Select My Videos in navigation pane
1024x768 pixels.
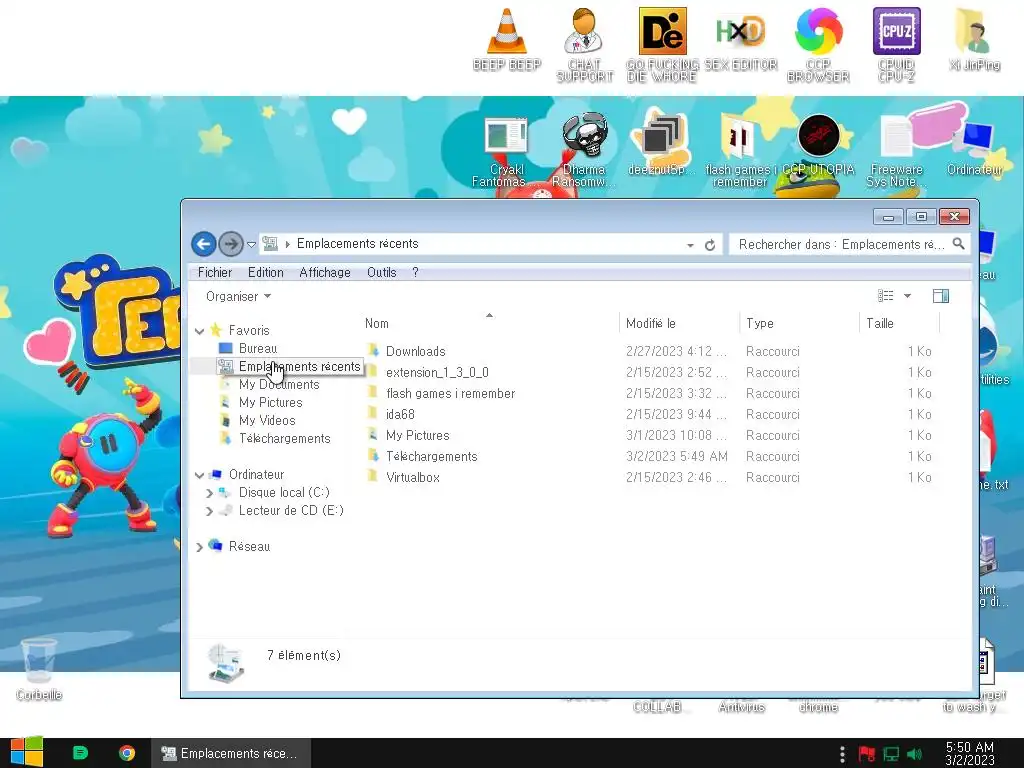[267, 421]
